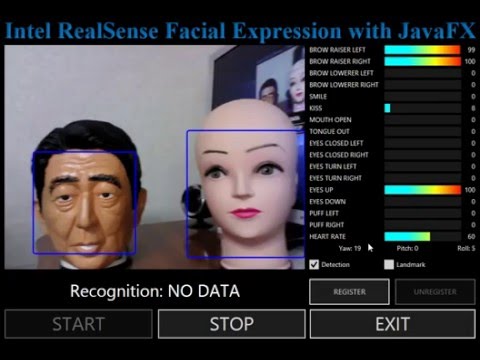Screen dimensions: 480x360
Task: Click the 'PUFF LEFT' label
Action: coord(324,213)
